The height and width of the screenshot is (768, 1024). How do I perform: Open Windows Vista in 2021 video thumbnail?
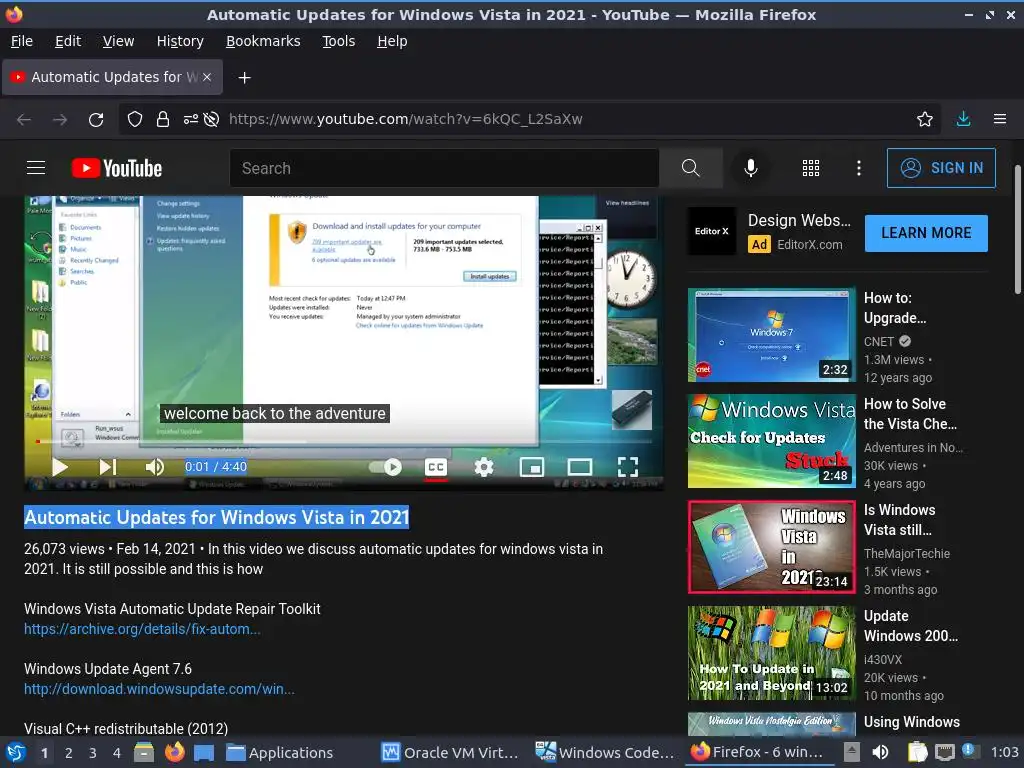click(771, 547)
